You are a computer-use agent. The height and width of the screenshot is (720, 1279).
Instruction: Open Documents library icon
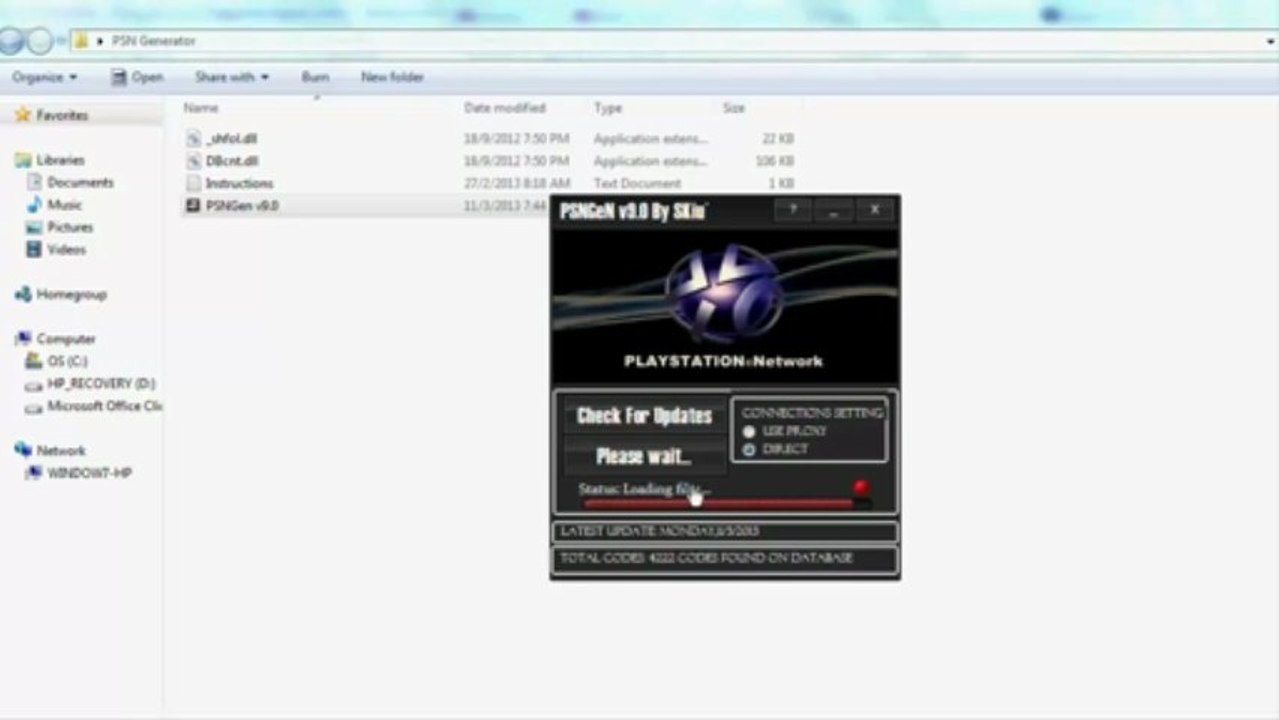point(34,182)
